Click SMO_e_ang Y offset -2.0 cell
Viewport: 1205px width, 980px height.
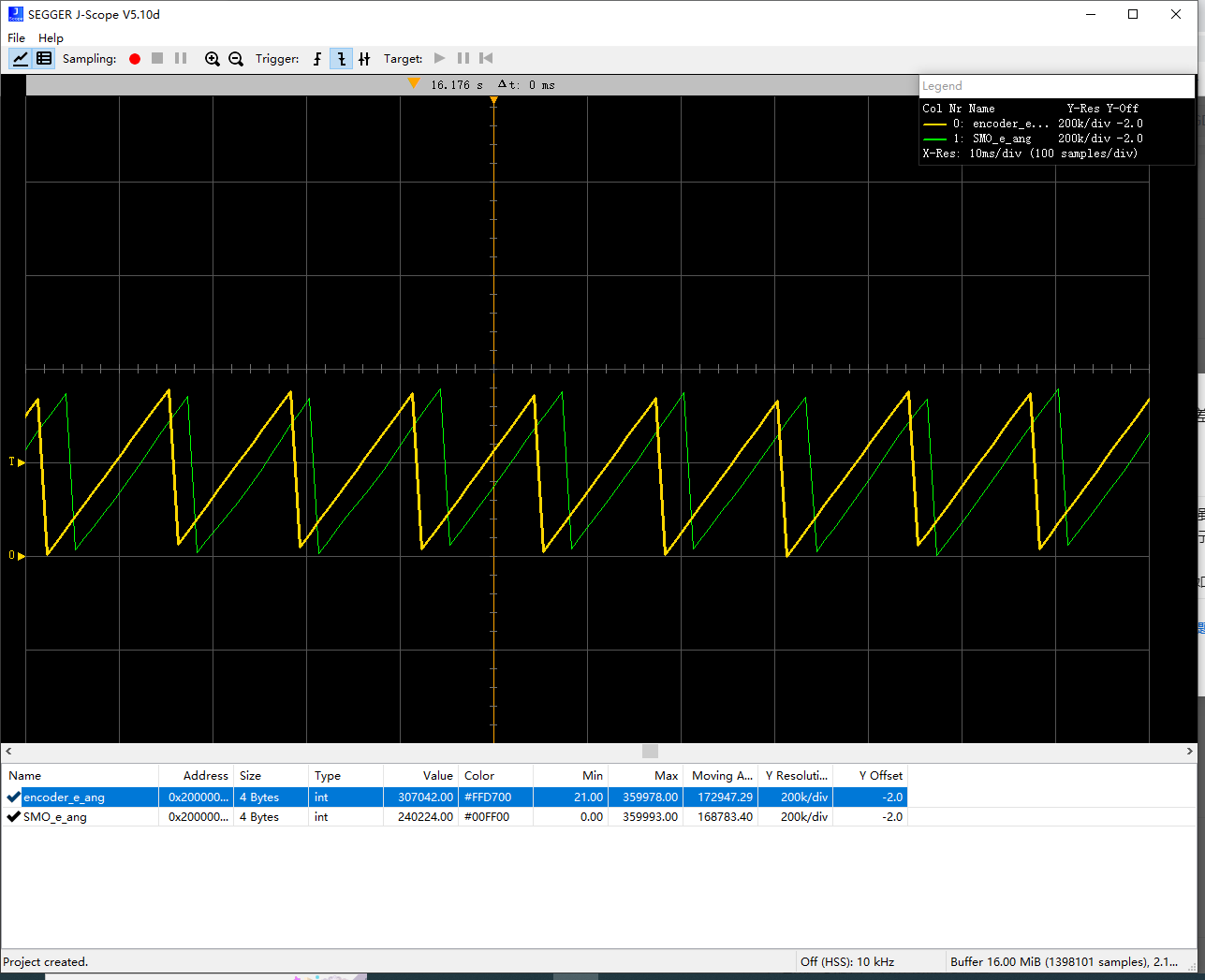point(871,817)
